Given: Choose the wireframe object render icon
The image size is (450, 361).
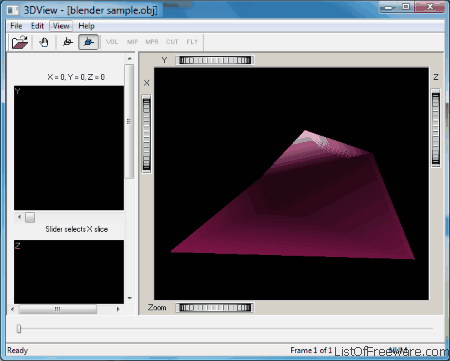Looking at the screenshot, I should click(x=68, y=42).
